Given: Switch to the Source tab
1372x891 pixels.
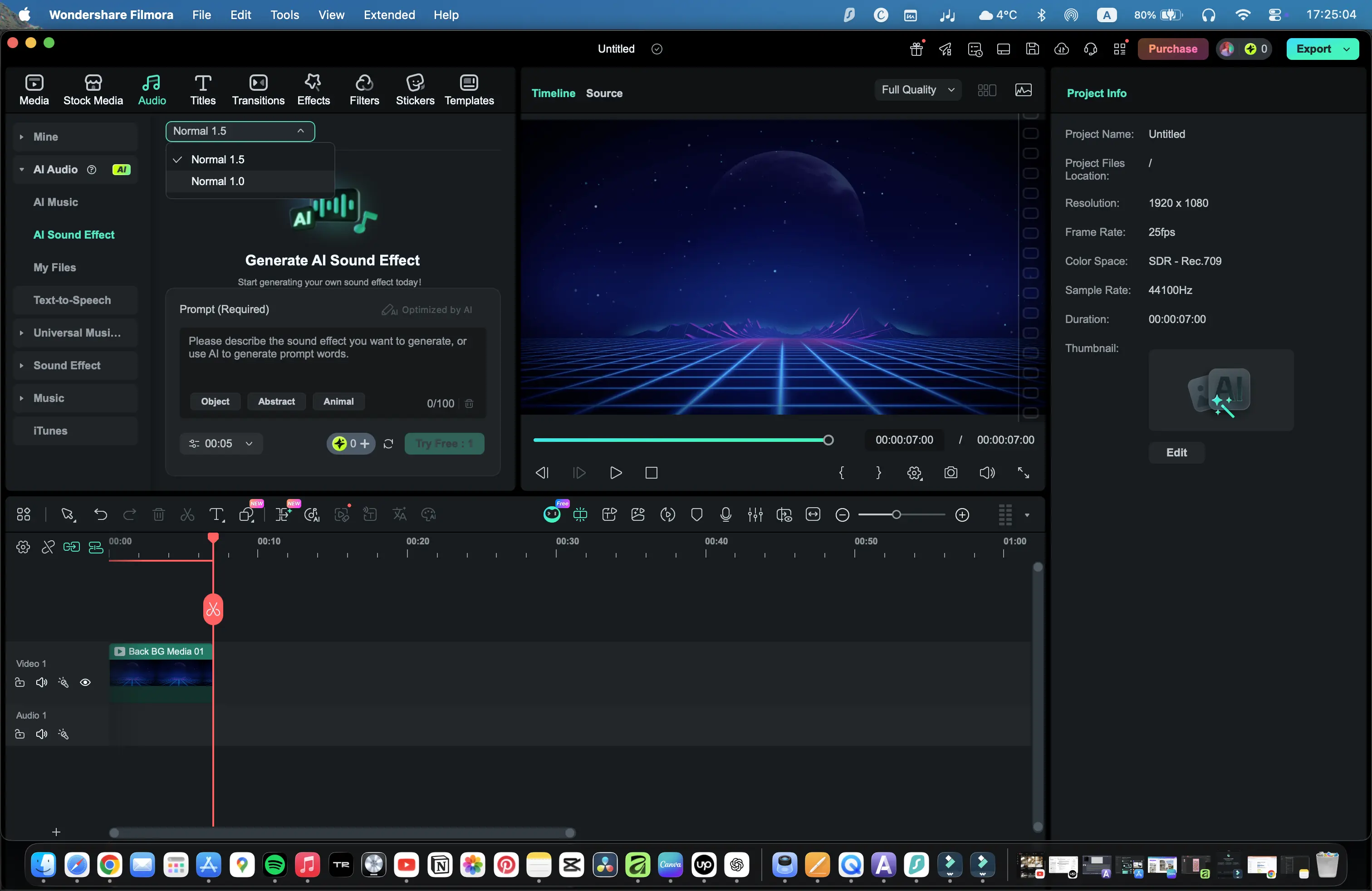Looking at the screenshot, I should pos(603,93).
